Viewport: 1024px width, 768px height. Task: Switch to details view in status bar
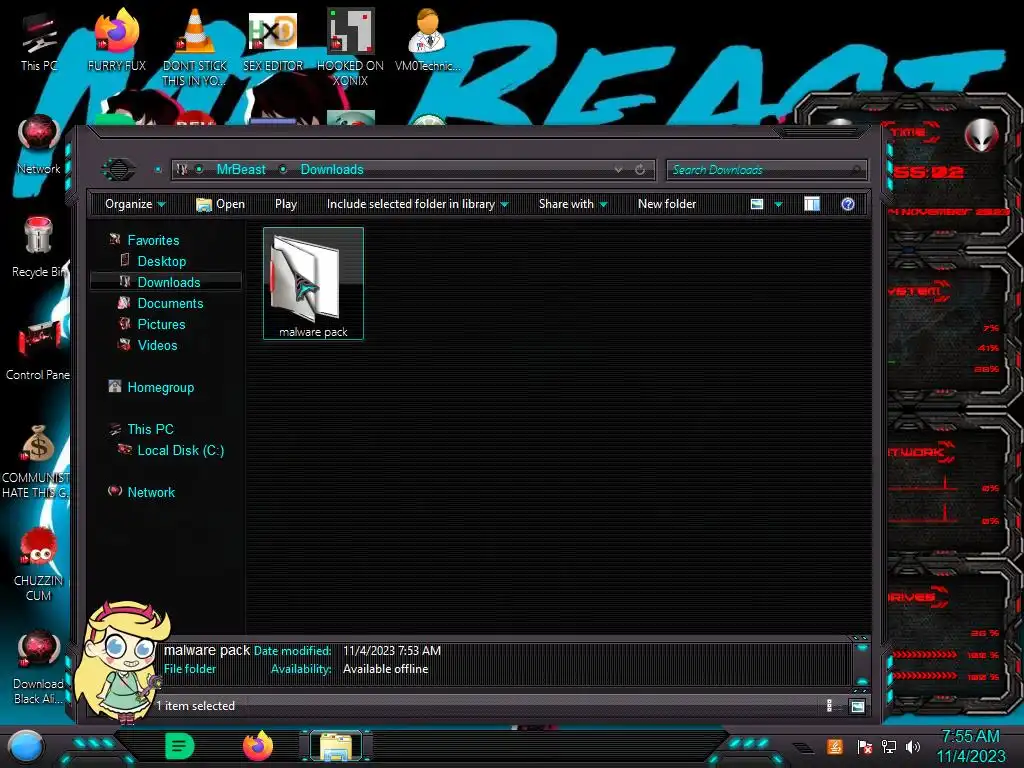coord(830,706)
